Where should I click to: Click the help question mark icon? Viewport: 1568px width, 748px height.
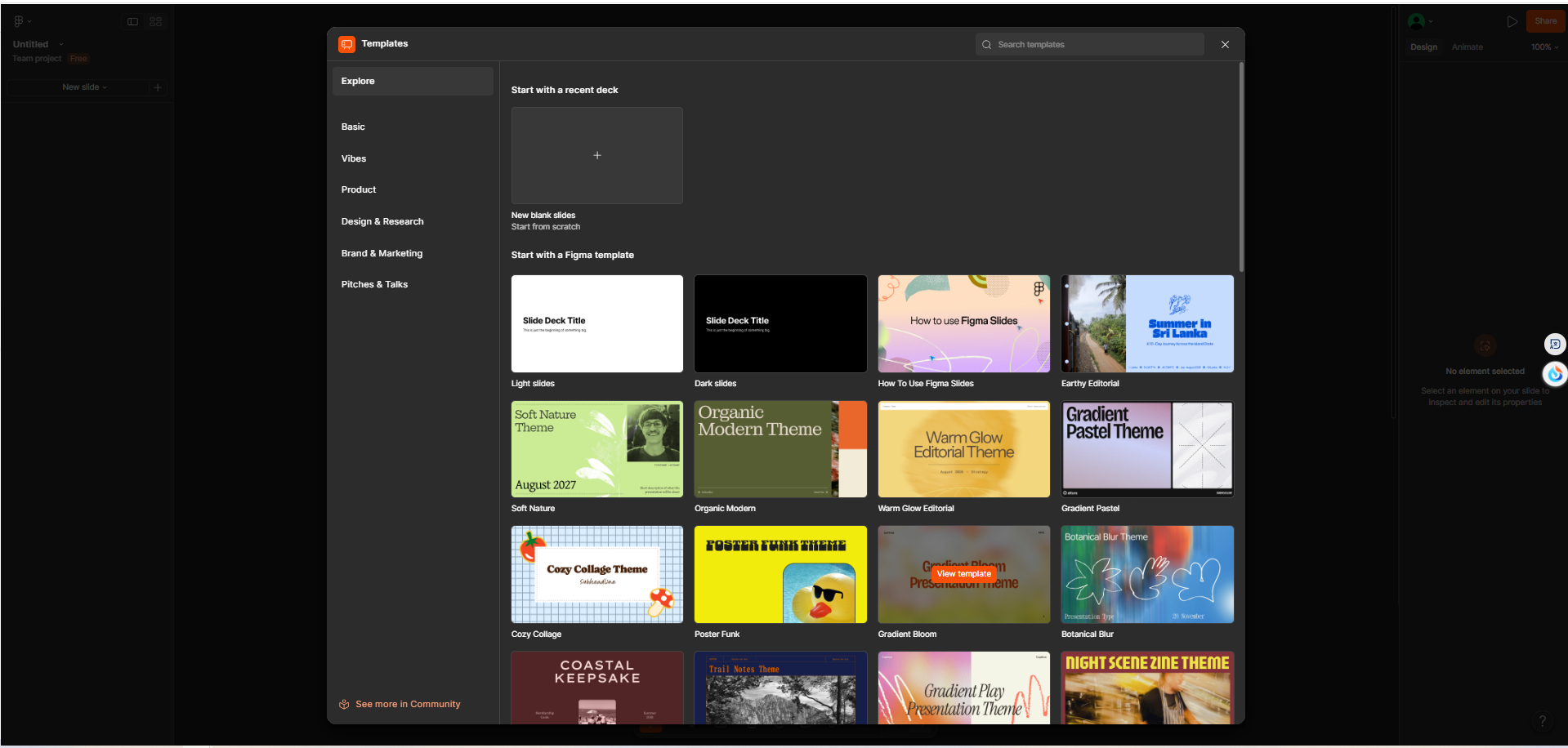[1542, 721]
